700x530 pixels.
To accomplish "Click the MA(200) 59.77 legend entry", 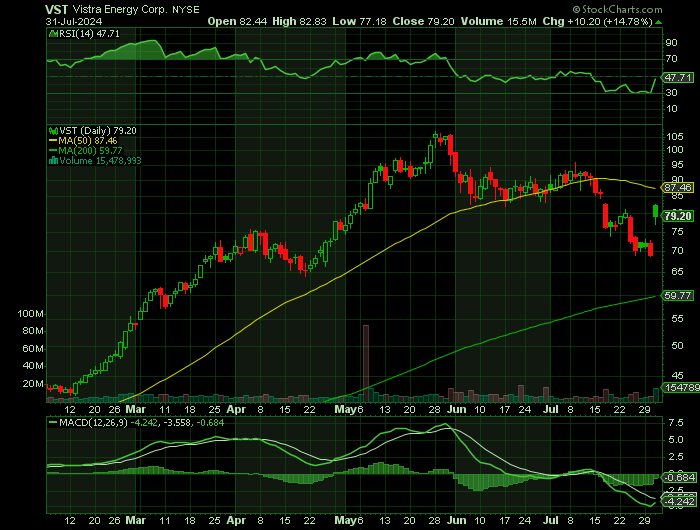I will click(85, 151).
